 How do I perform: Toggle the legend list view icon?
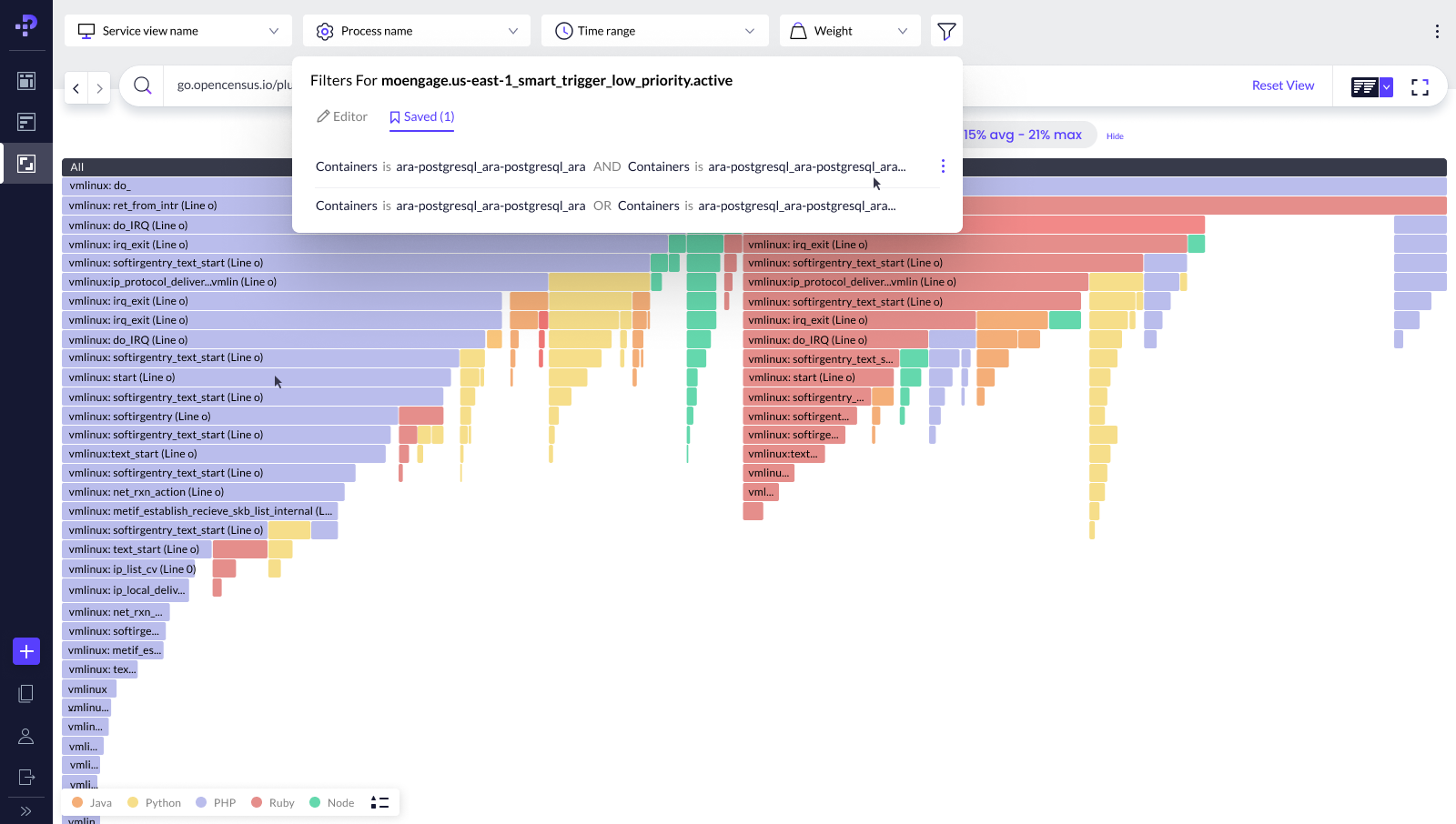tap(379, 802)
